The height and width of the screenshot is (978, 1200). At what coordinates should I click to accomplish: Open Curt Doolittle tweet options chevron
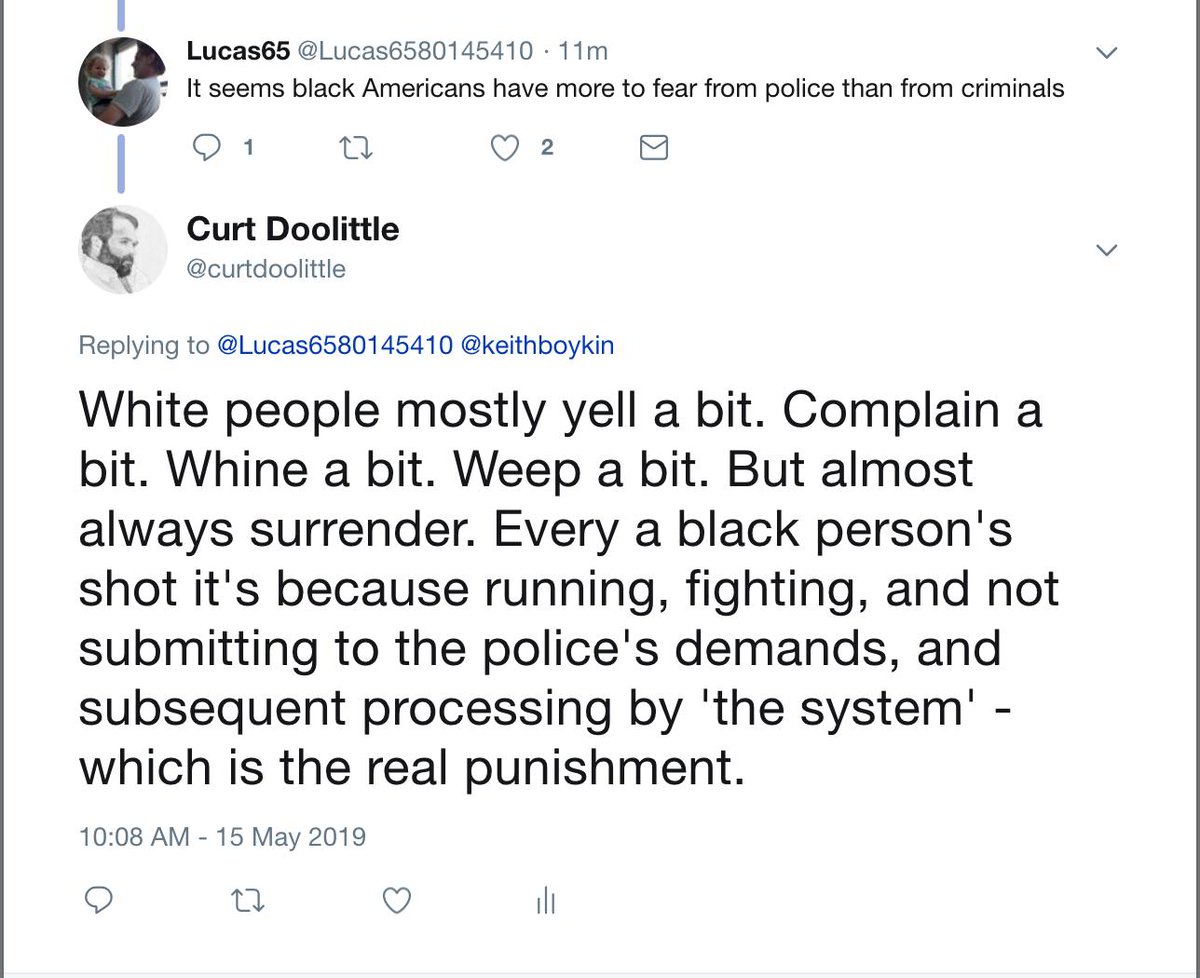pyautogui.click(x=1106, y=249)
